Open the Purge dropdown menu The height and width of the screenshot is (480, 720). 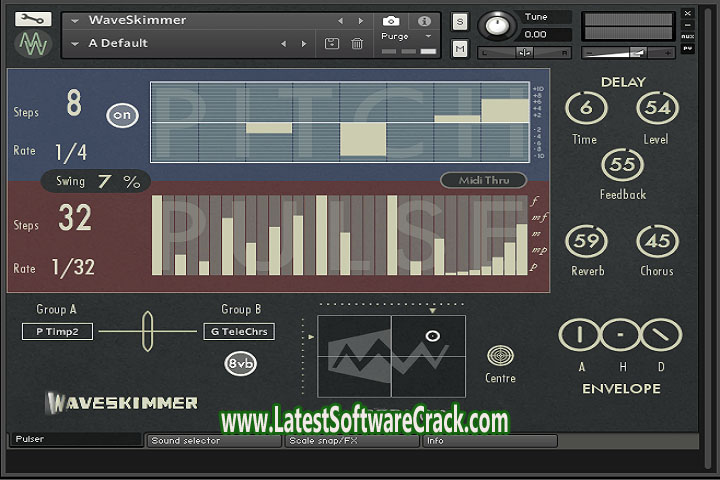[x=428, y=36]
